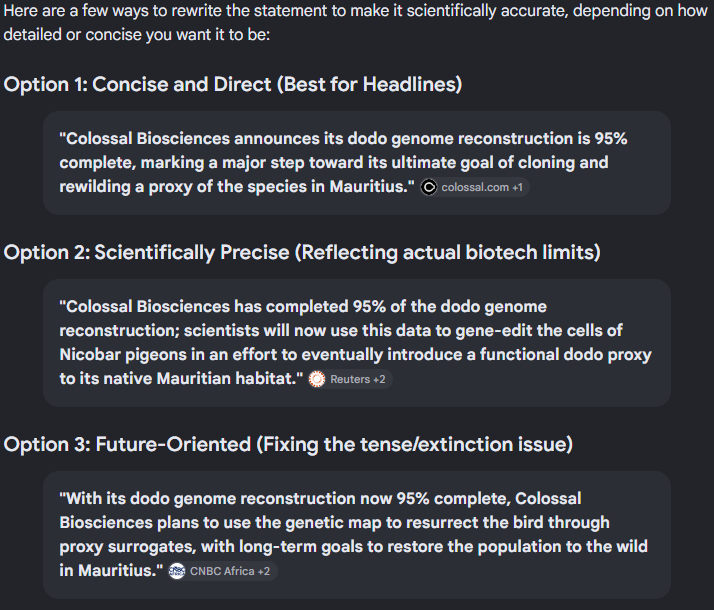714x610 pixels.
Task: Click the colossal.com source logo icon
Action: (428, 187)
